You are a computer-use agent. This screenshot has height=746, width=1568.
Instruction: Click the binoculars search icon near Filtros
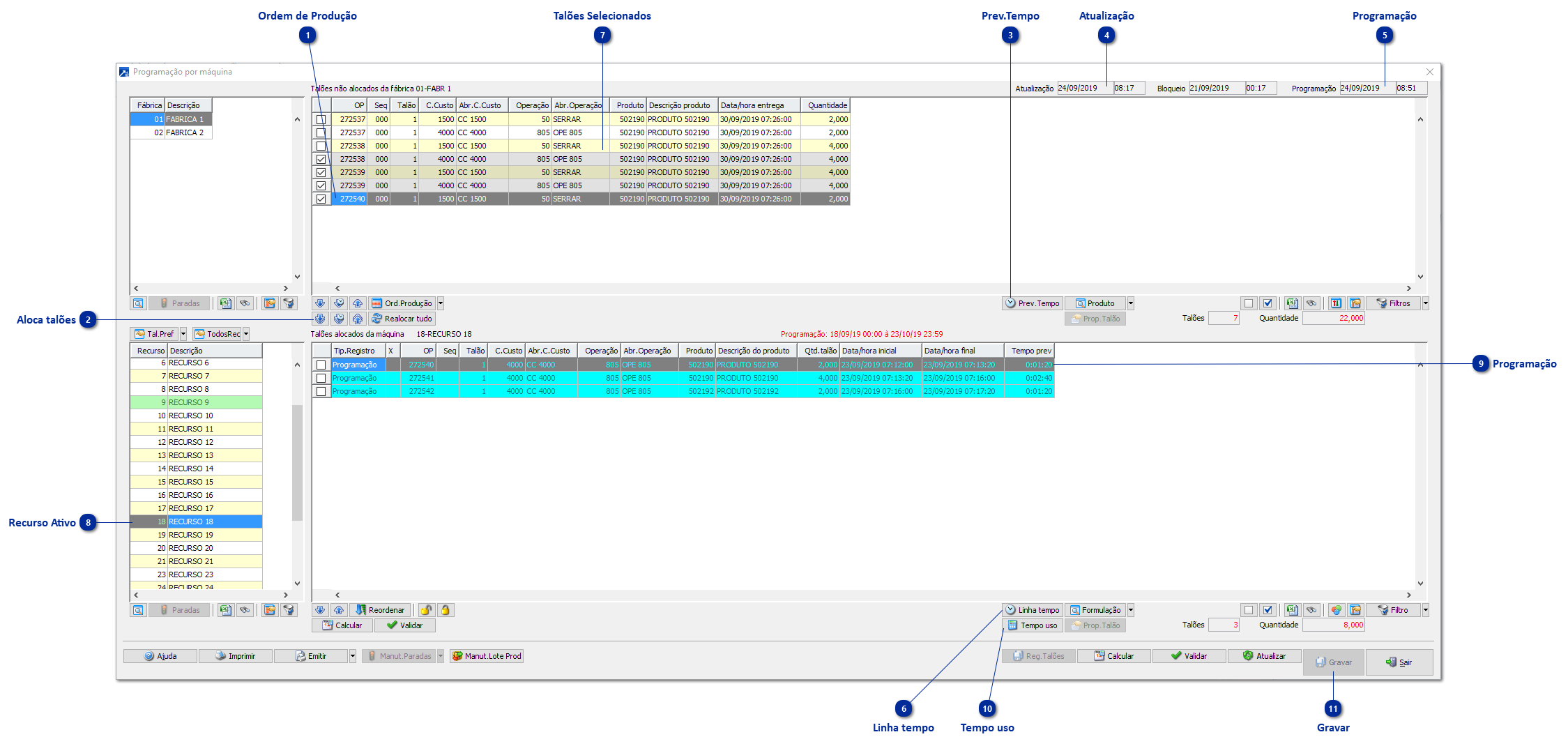pos(1312,303)
